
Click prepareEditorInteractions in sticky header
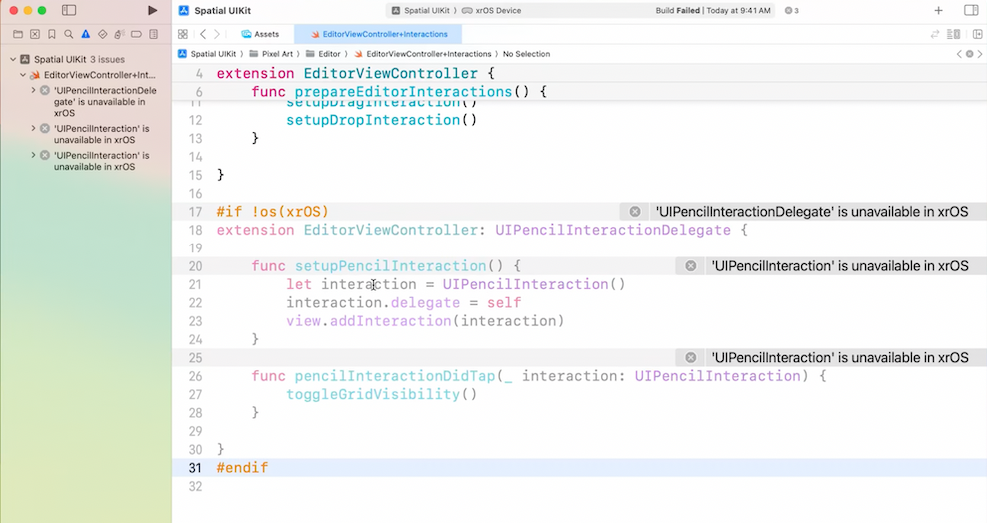(403, 92)
